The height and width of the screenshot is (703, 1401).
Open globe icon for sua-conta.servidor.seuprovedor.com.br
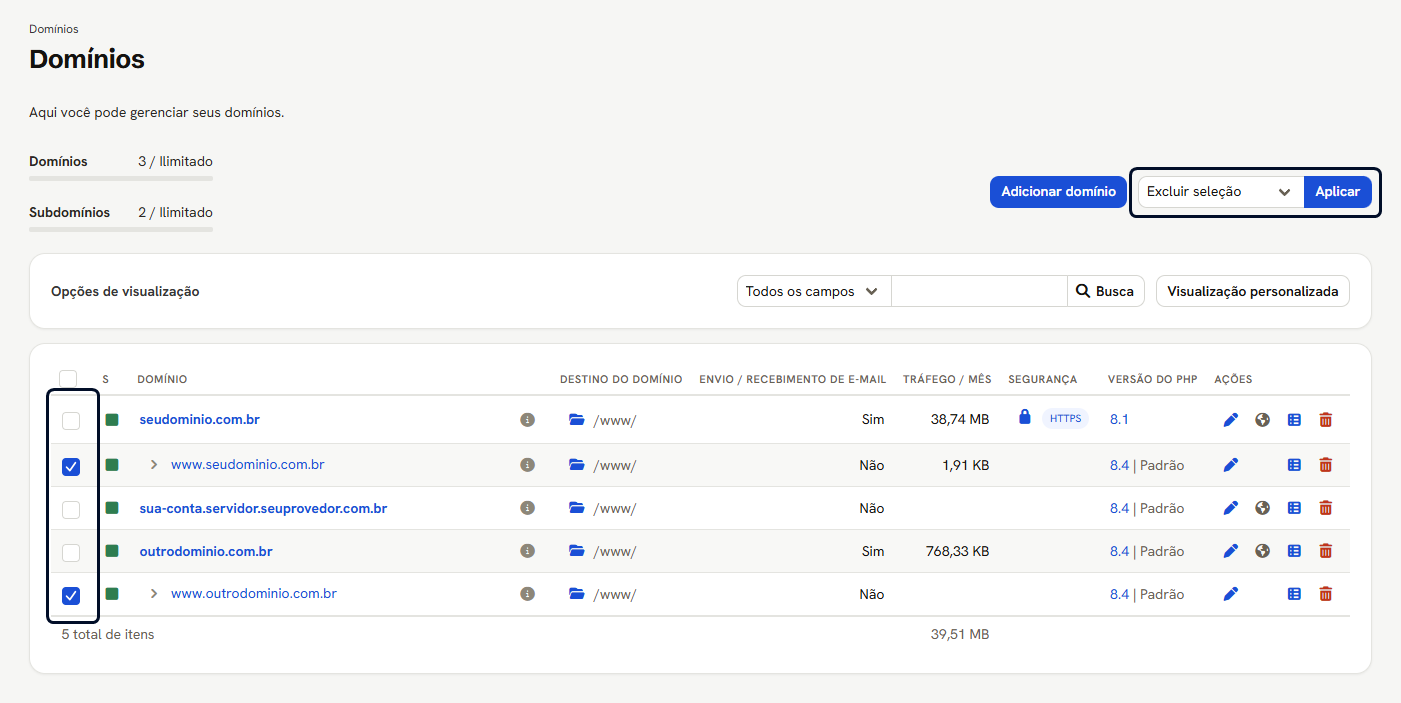coord(1263,508)
